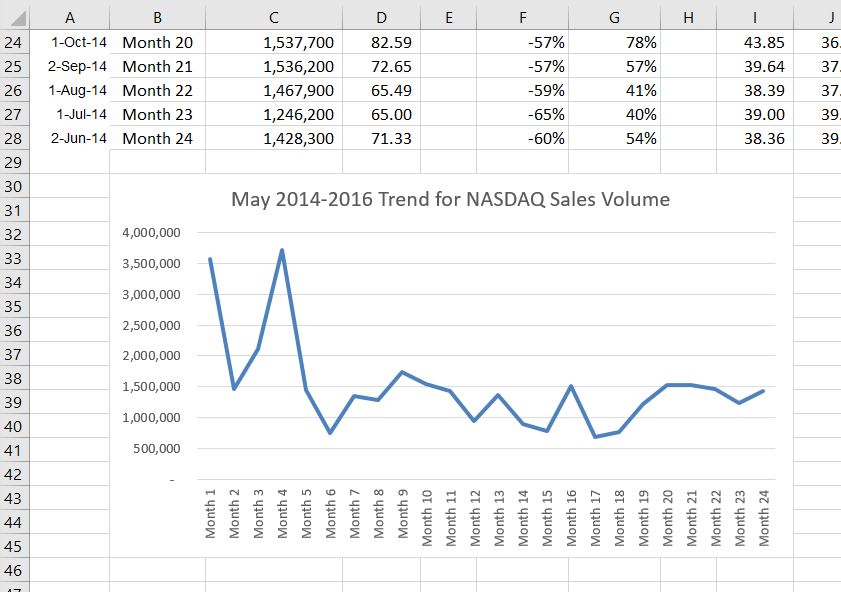841x592 pixels.
Task: Select row 29 header
Action: click(x=14, y=162)
